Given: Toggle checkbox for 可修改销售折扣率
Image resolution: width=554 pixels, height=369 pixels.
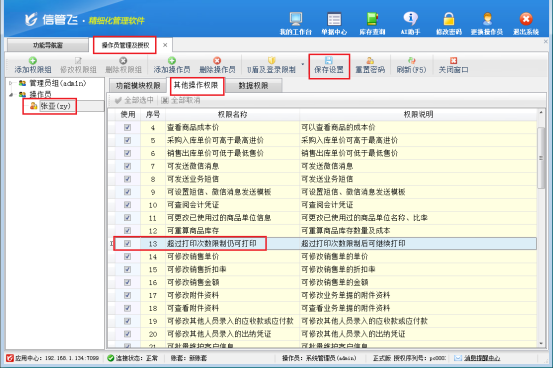Looking at the screenshot, I should coord(128,269).
